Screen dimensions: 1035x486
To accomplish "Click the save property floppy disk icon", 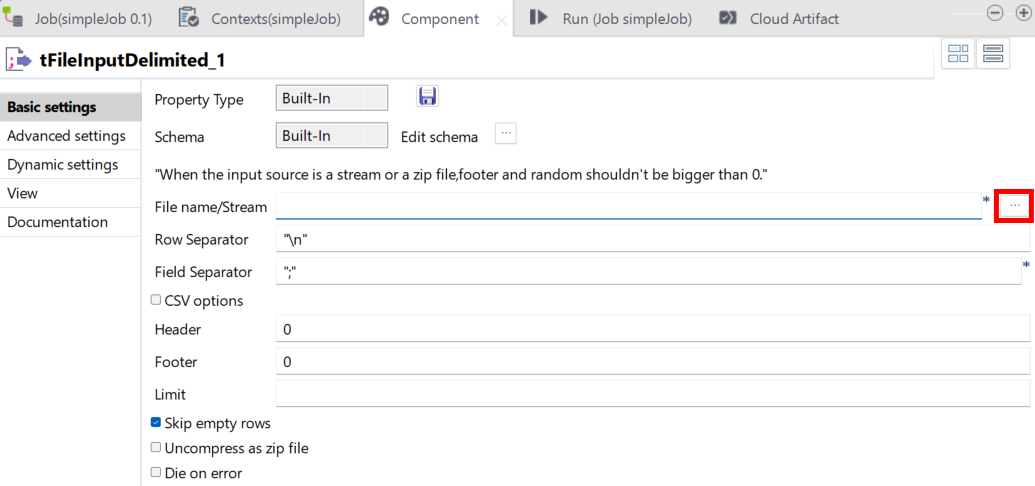I will click(428, 96).
